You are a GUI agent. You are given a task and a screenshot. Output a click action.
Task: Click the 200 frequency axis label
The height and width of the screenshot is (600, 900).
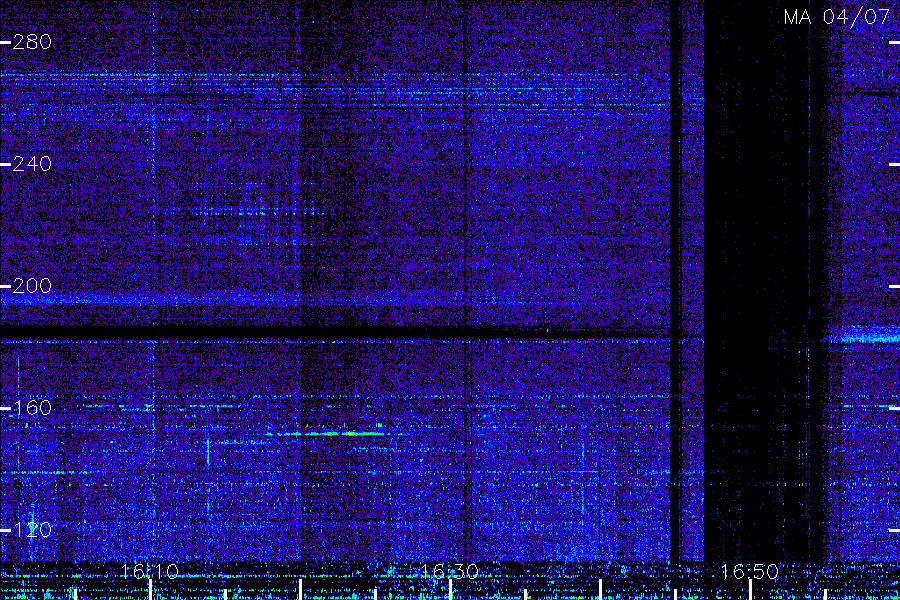click(32, 286)
